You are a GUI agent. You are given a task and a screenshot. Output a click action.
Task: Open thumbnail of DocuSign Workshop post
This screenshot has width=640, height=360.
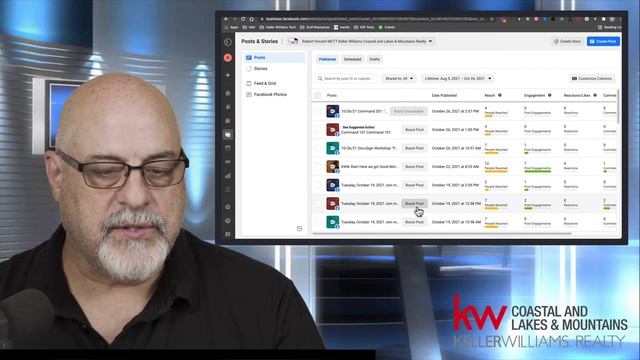333,148
